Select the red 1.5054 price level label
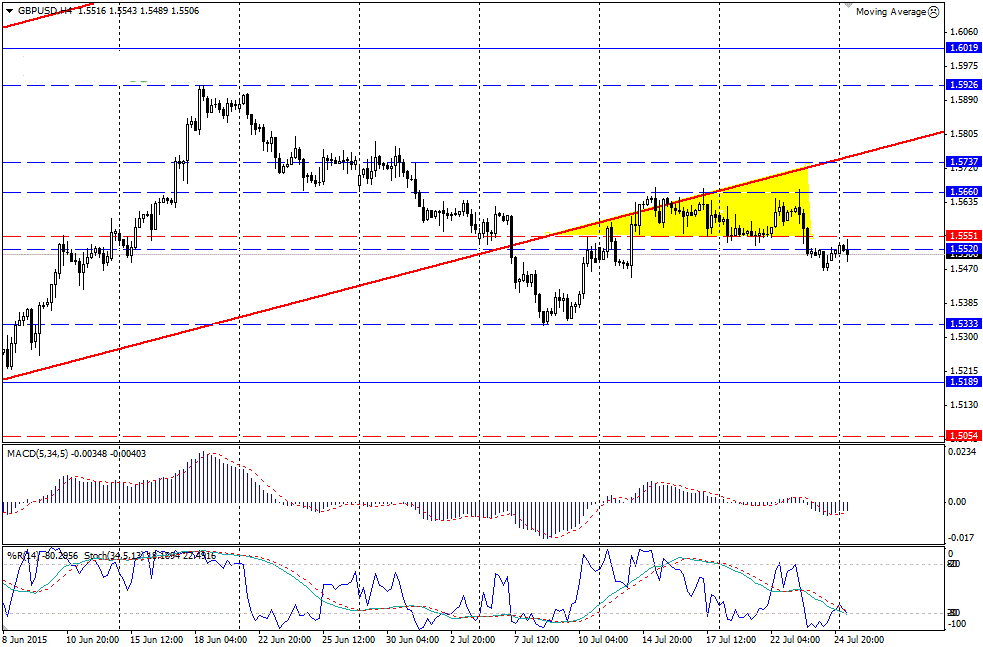This screenshot has height=647, width=983. tap(962, 436)
